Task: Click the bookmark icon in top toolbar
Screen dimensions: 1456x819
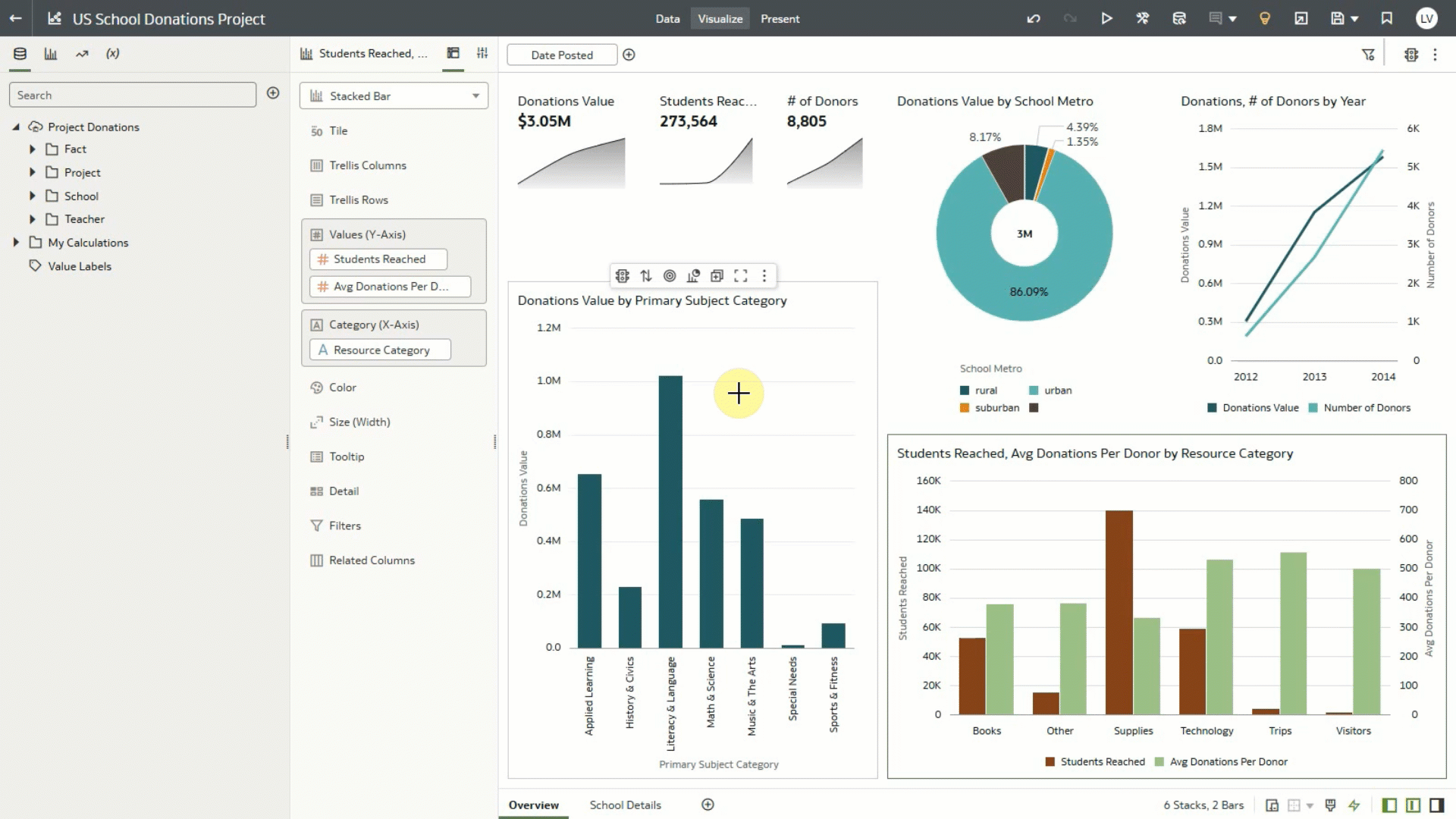Action: 1387,18
